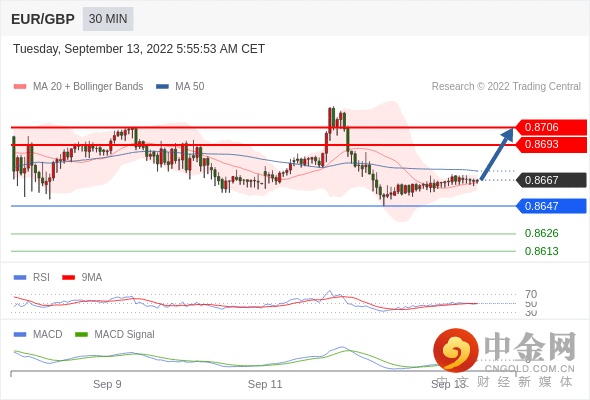The width and height of the screenshot is (590, 400).
Task: Toggle the RSI legend entry
Action: tap(32, 278)
